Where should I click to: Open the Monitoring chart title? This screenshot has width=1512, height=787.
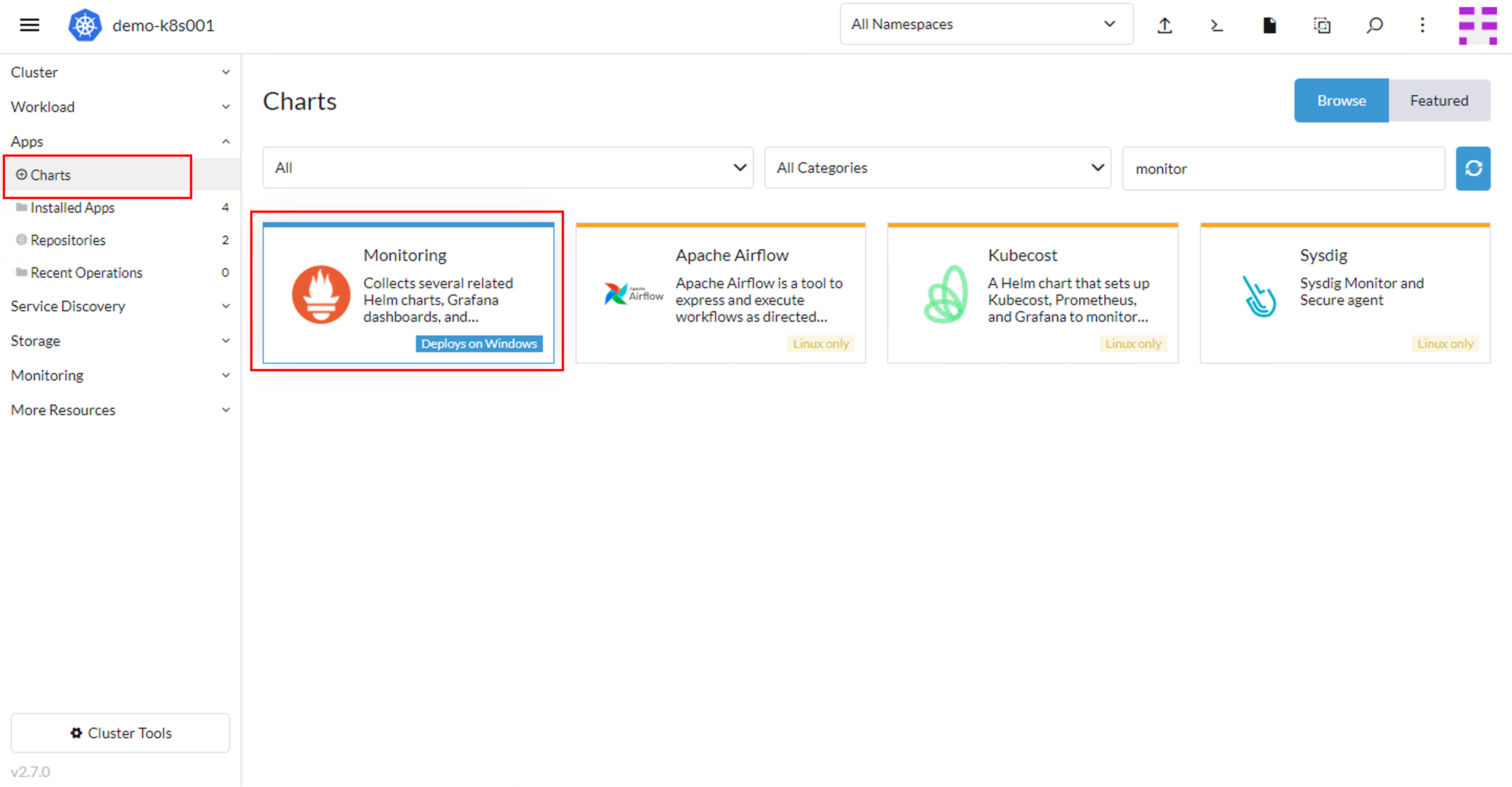point(405,255)
